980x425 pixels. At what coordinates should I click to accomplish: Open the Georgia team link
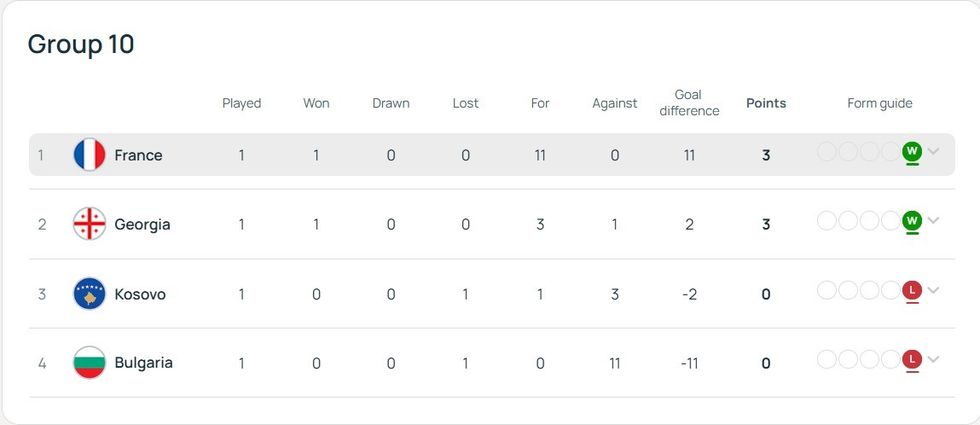click(142, 224)
